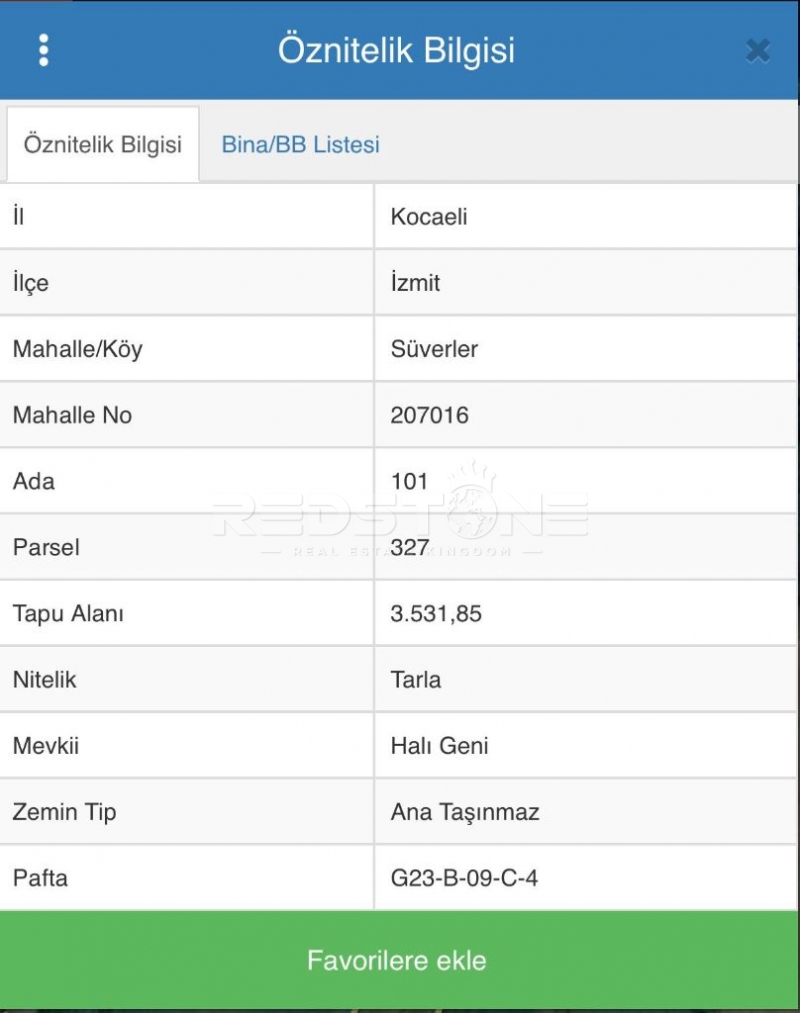This screenshot has height=1013, width=800.
Task: Close the Öznitelik Bilgisi dialog
Action: (x=758, y=50)
